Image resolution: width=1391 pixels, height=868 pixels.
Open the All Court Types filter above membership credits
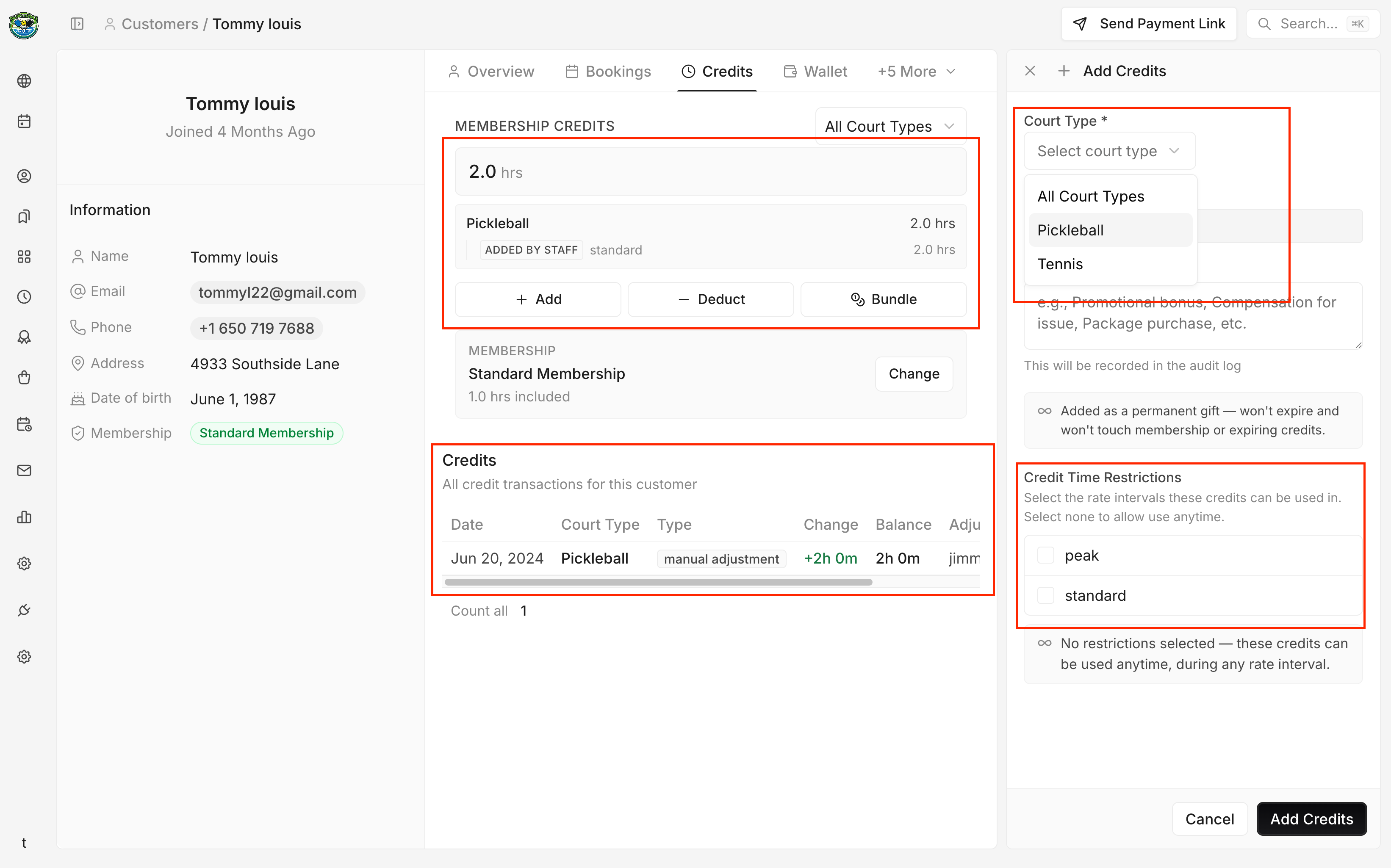[890, 126]
